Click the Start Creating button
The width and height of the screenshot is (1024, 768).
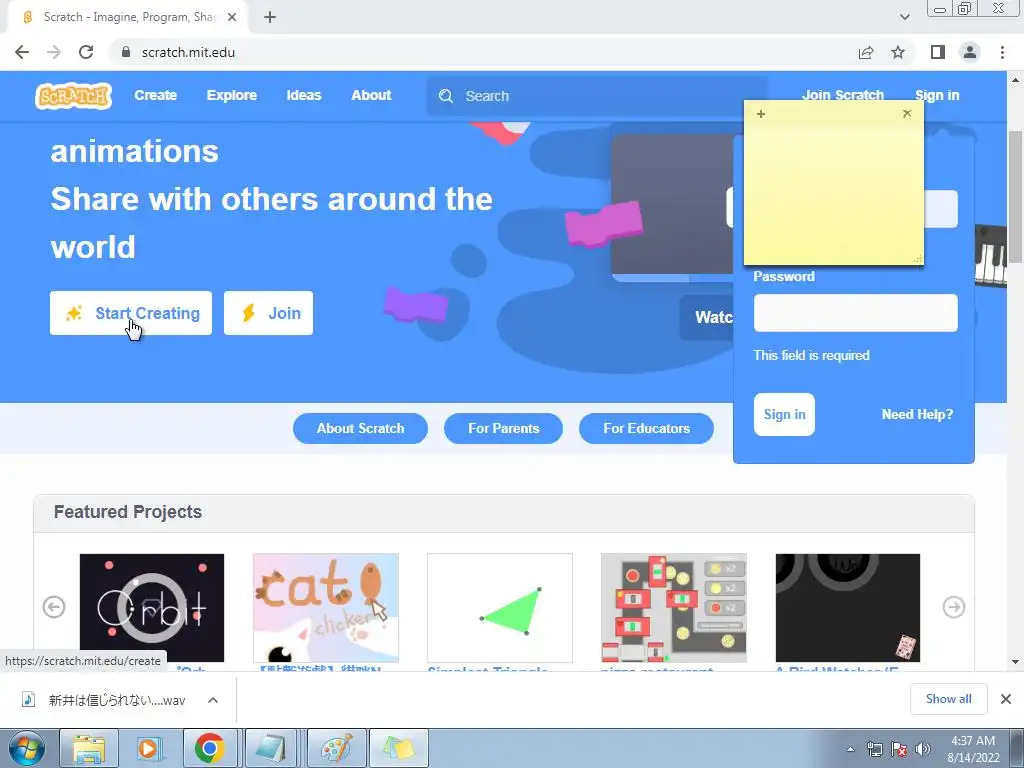point(131,313)
